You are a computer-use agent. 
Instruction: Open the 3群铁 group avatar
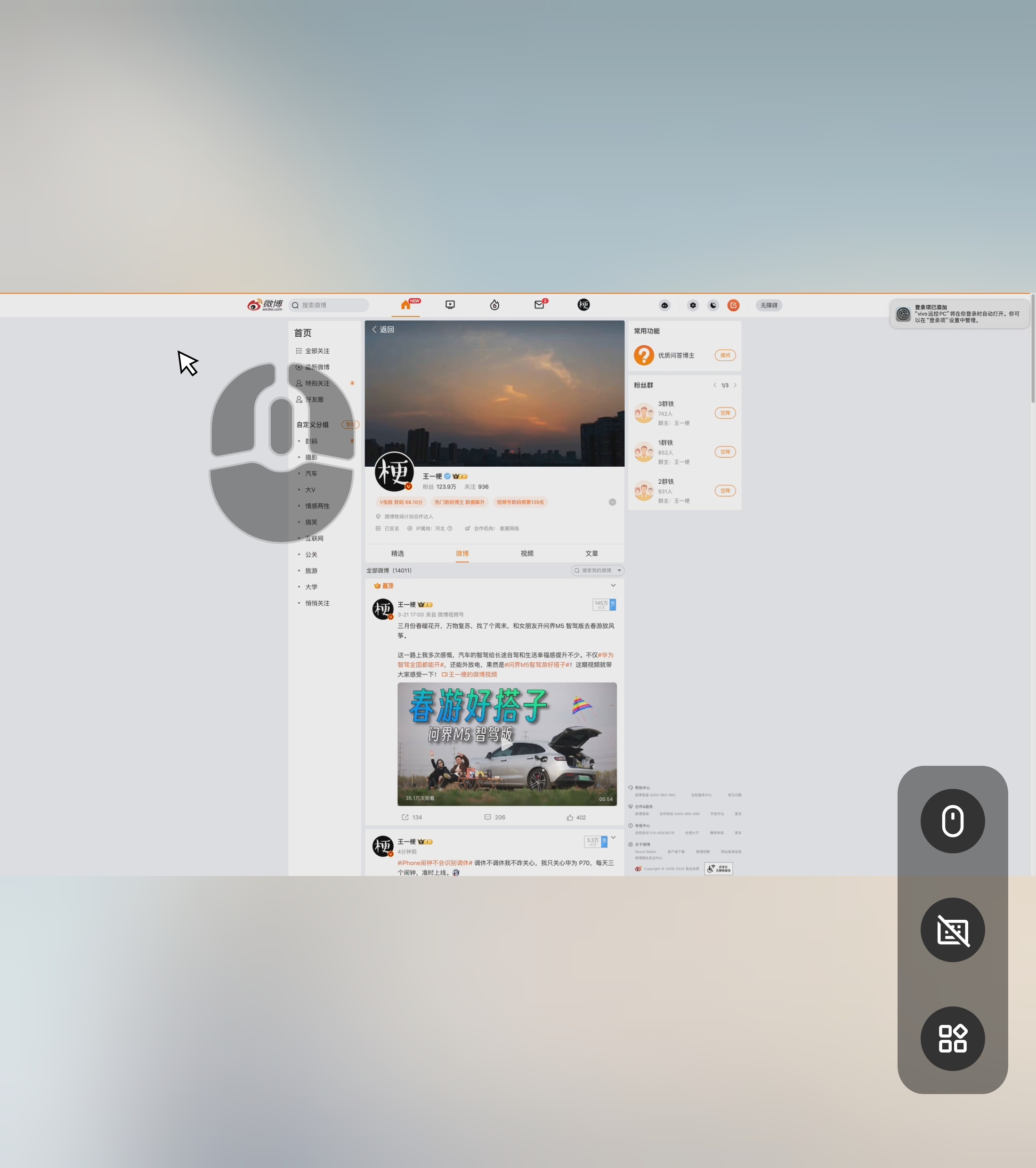click(643, 413)
